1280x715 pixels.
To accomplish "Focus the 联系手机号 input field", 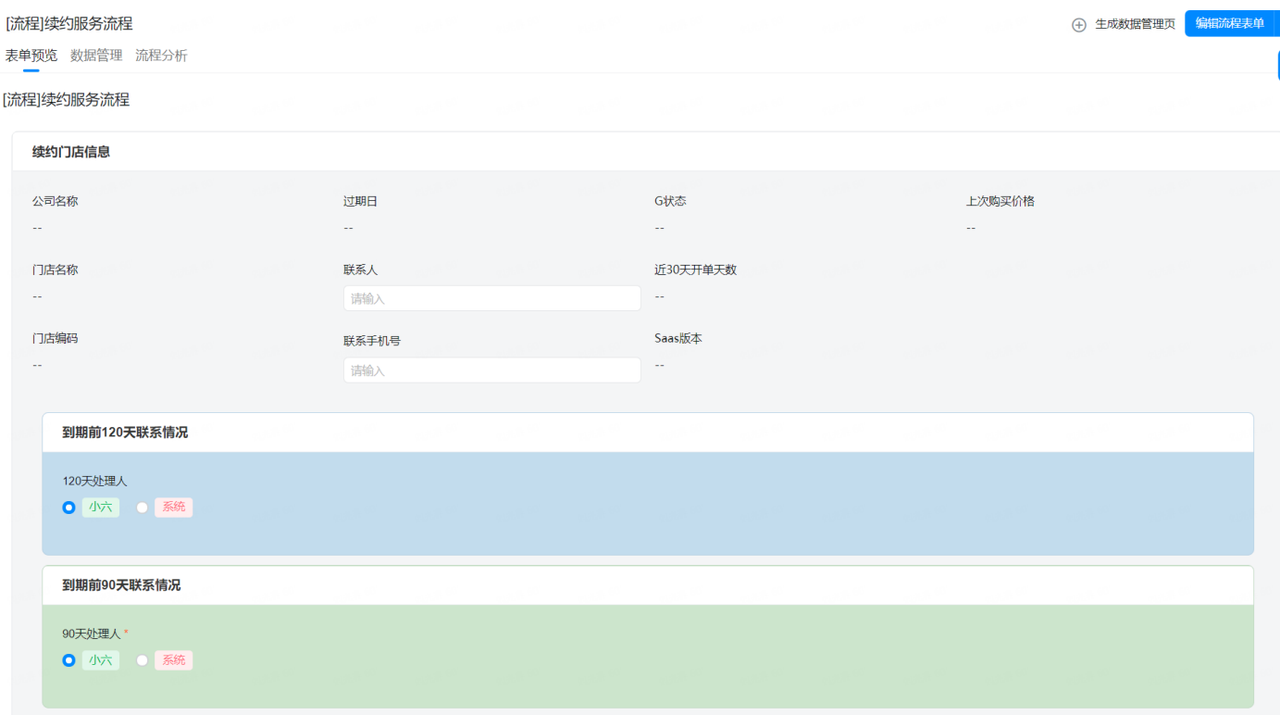I will click(492, 370).
